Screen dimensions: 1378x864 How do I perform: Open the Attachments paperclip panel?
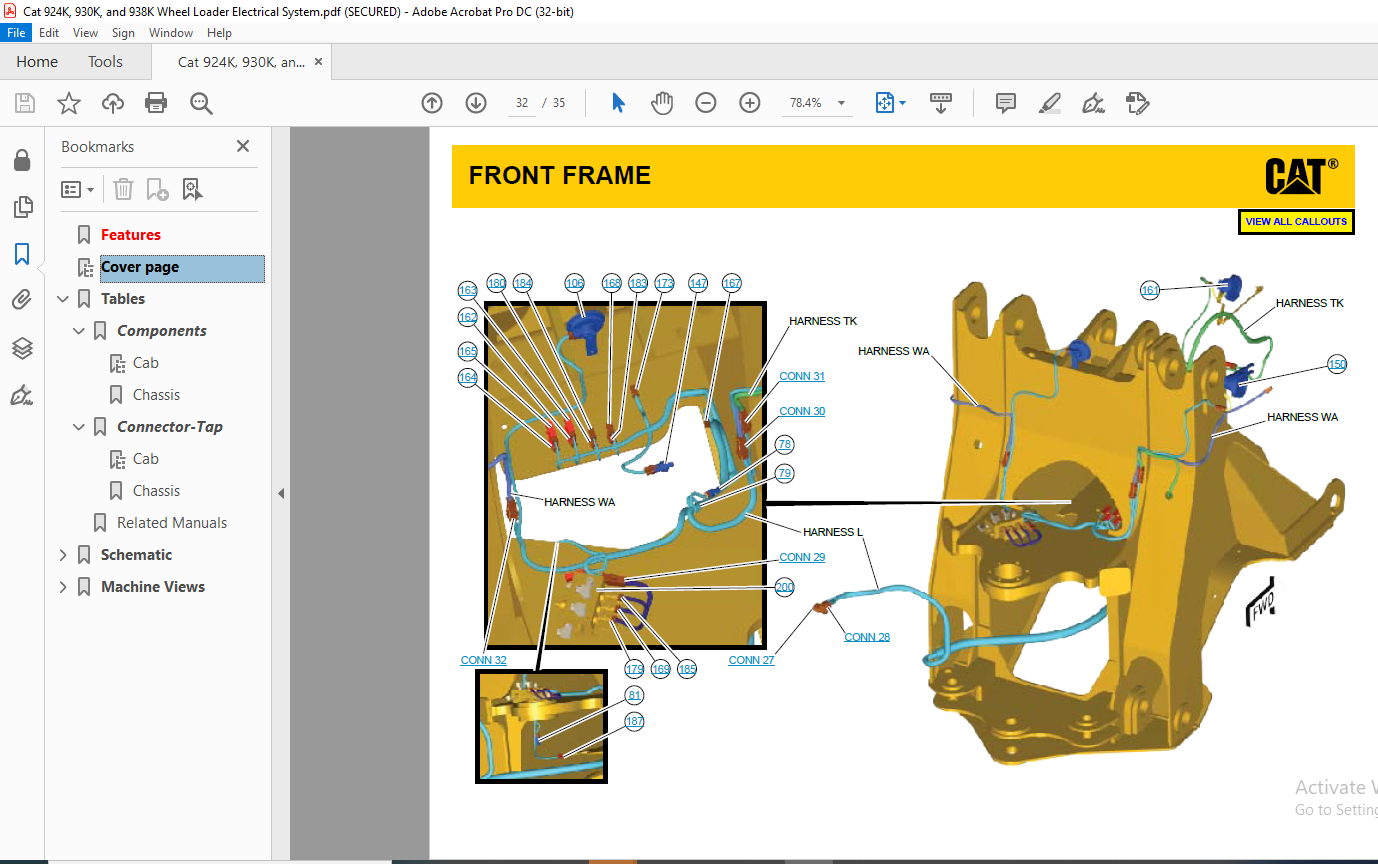(x=22, y=300)
